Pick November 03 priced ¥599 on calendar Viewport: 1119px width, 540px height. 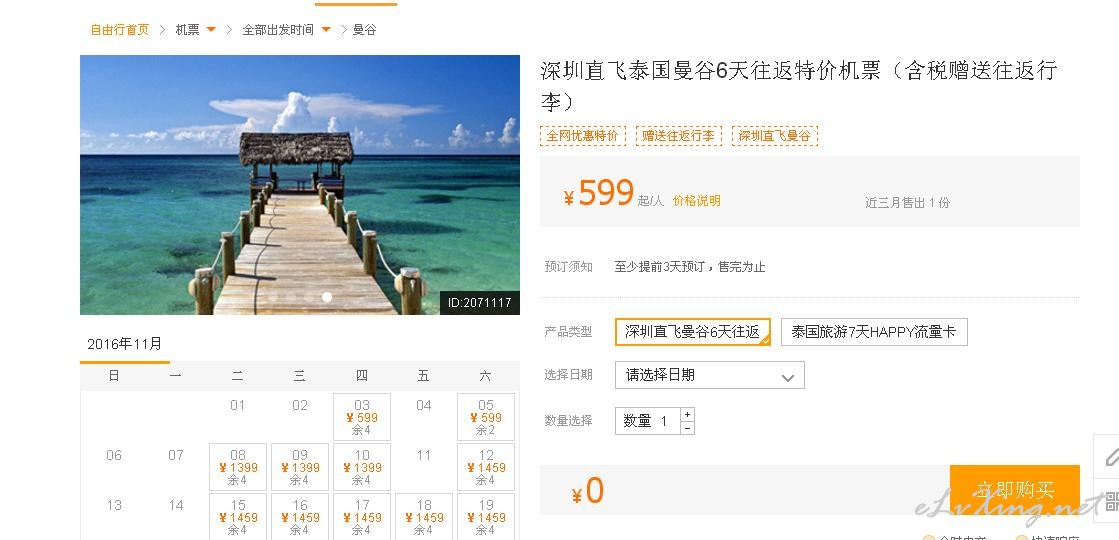tap(362, 417)
